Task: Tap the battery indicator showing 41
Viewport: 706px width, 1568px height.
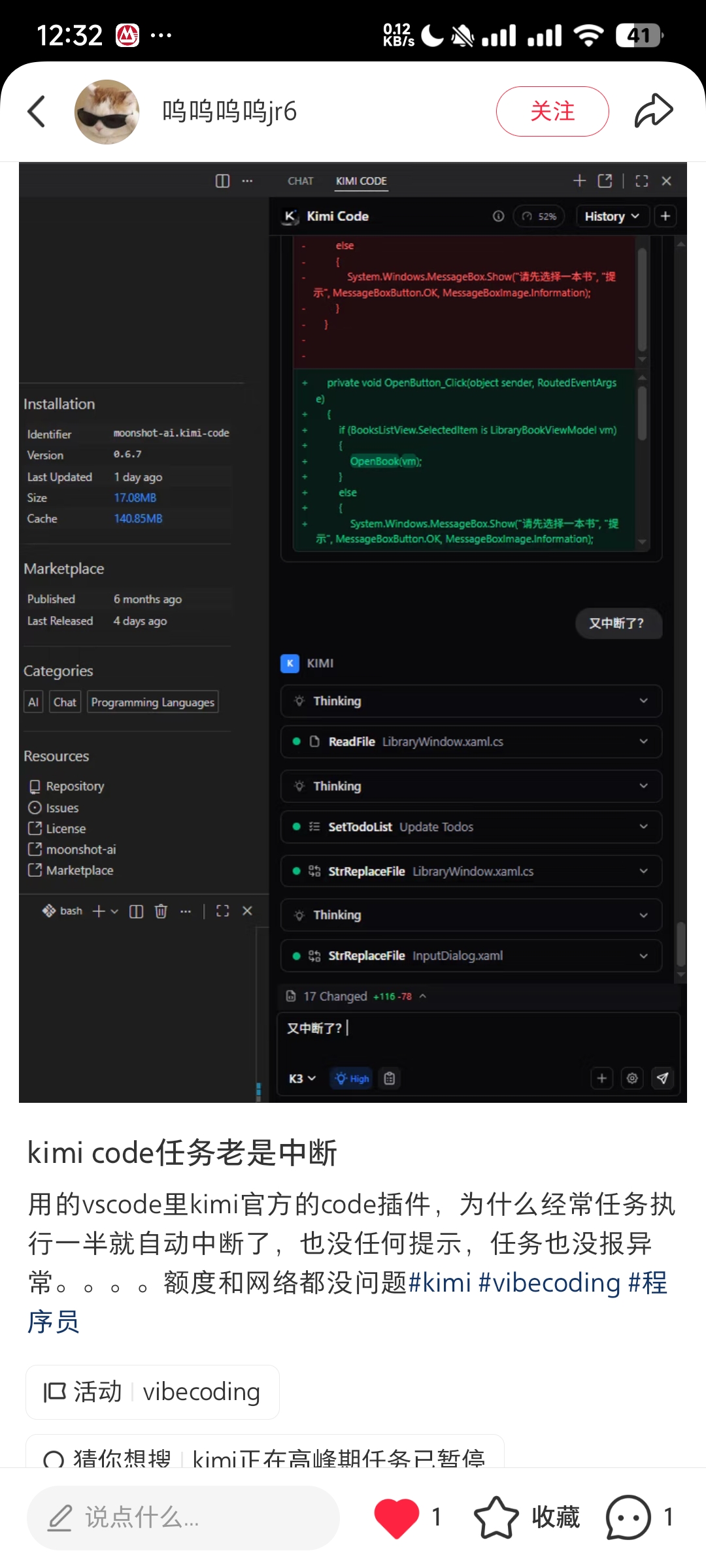Action: point(639,35)
